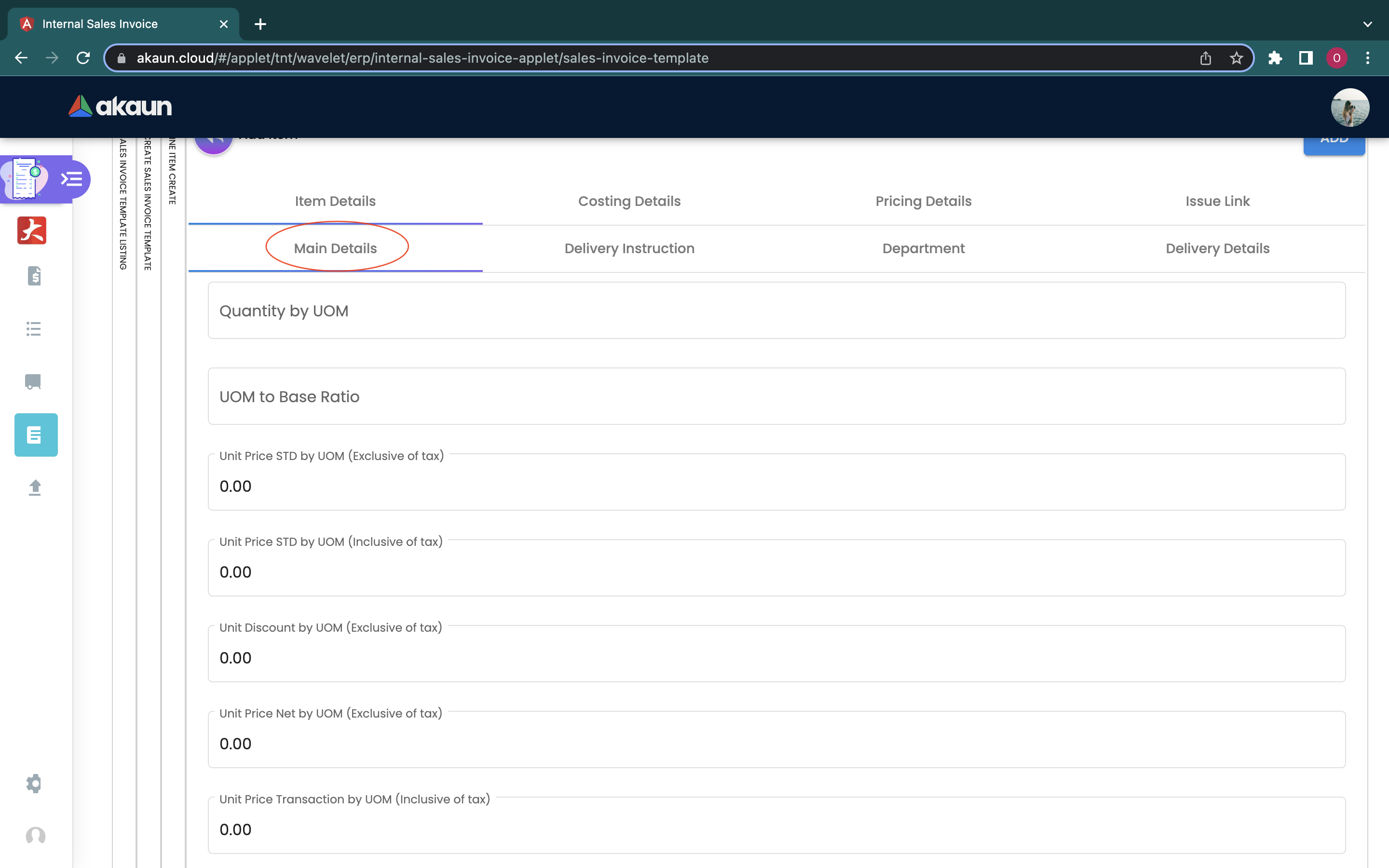
Task: Click the list view sidebar icon
Action: point(34,328)
